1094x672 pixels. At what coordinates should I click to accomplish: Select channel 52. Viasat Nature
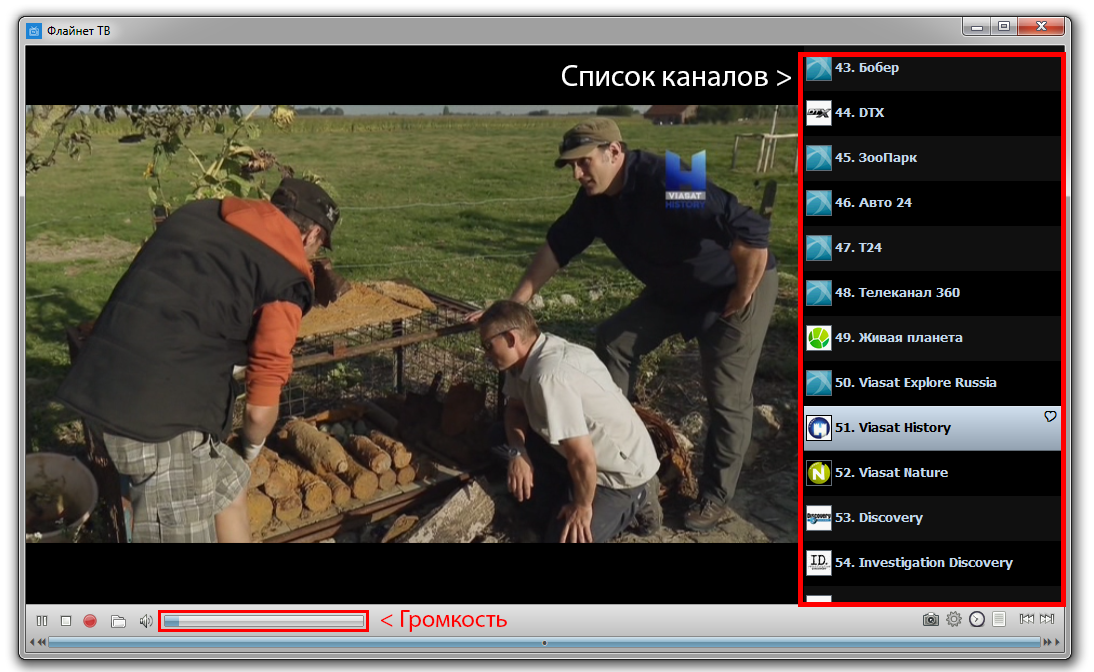tap(932, 473)
